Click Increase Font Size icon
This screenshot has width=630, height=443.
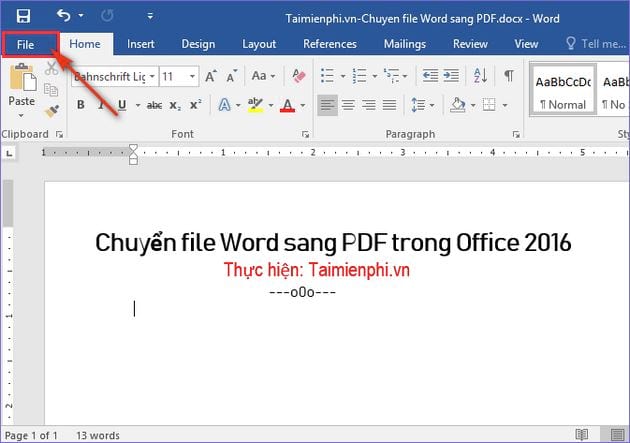point(211,76)
